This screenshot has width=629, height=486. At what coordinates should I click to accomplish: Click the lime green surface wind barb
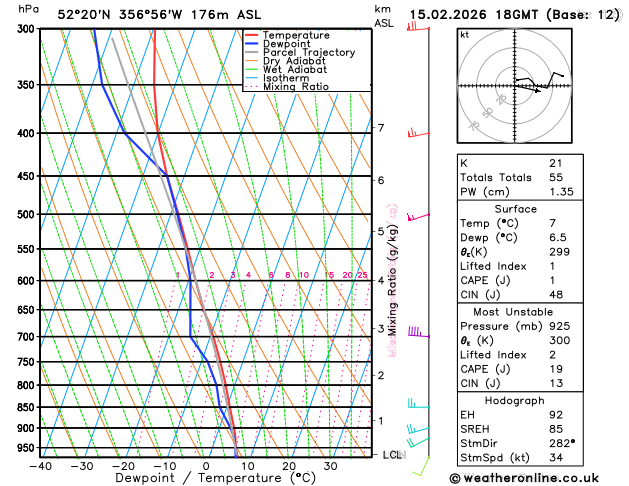[x=421, y=466]
